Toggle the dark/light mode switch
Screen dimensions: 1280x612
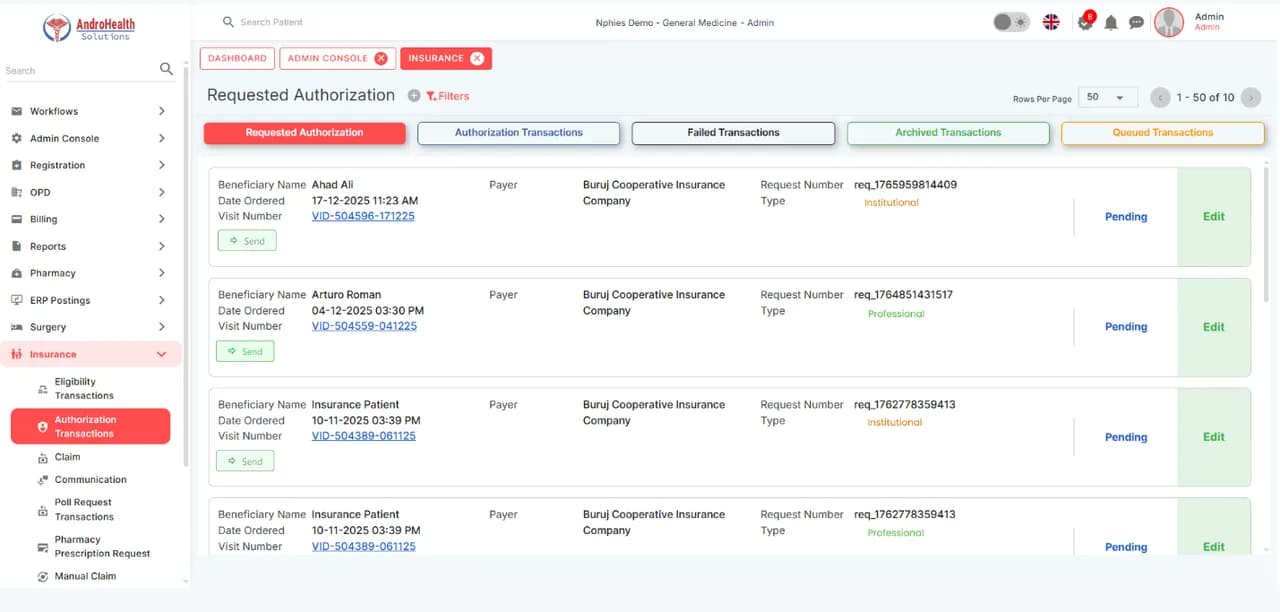point(1011,22)
